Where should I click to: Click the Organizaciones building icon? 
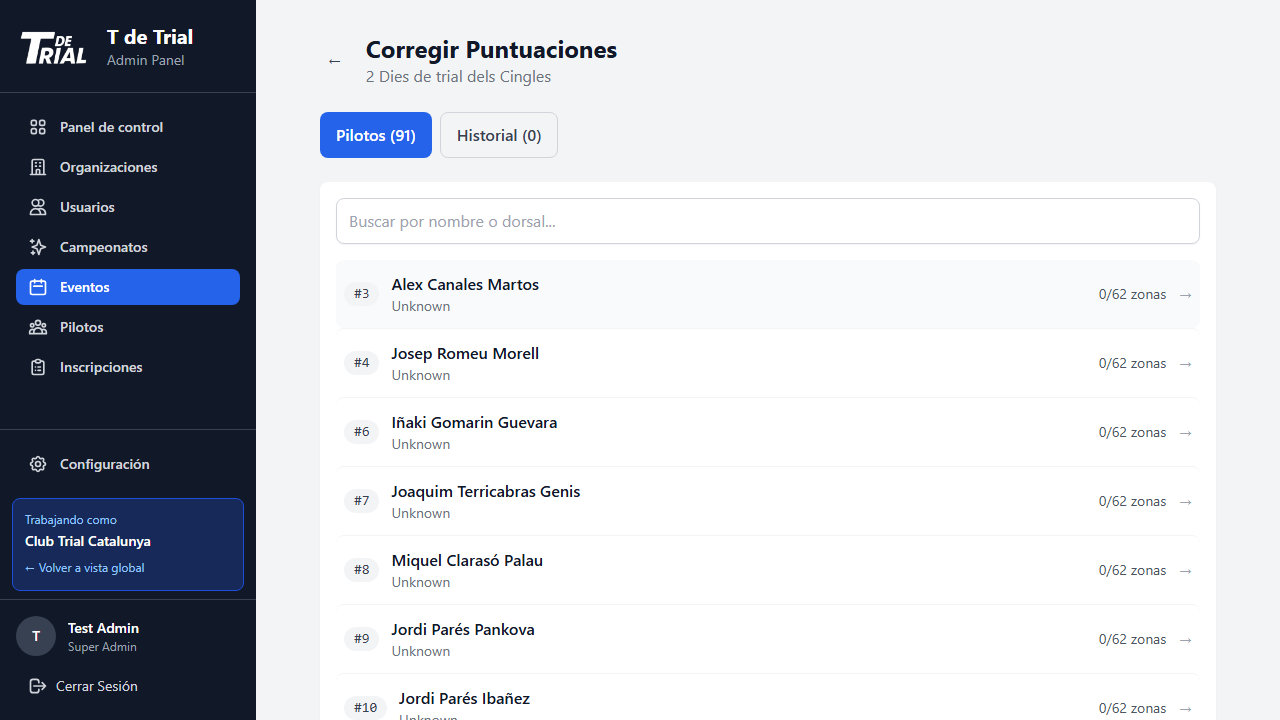coord(38,167)
